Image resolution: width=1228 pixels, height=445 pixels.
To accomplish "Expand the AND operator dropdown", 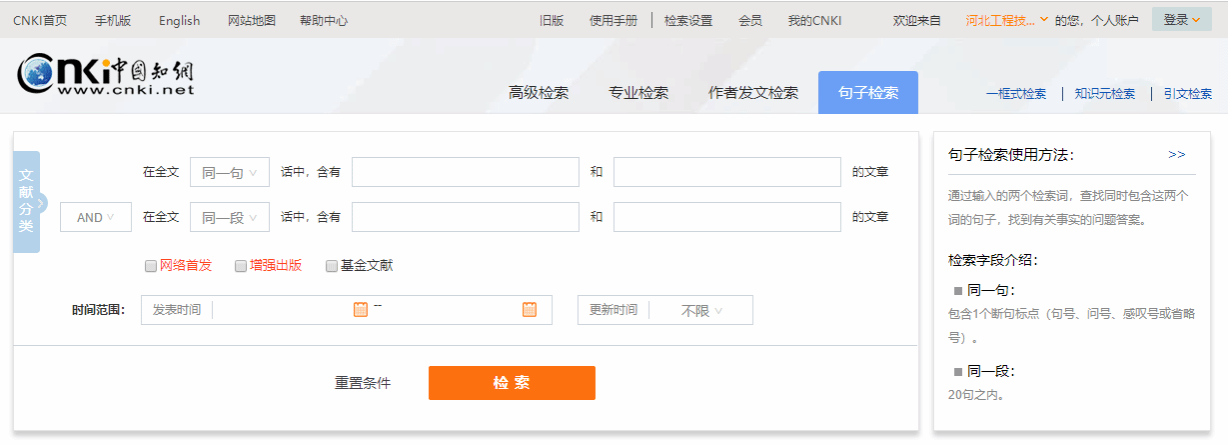I will (x=96, y=217).
